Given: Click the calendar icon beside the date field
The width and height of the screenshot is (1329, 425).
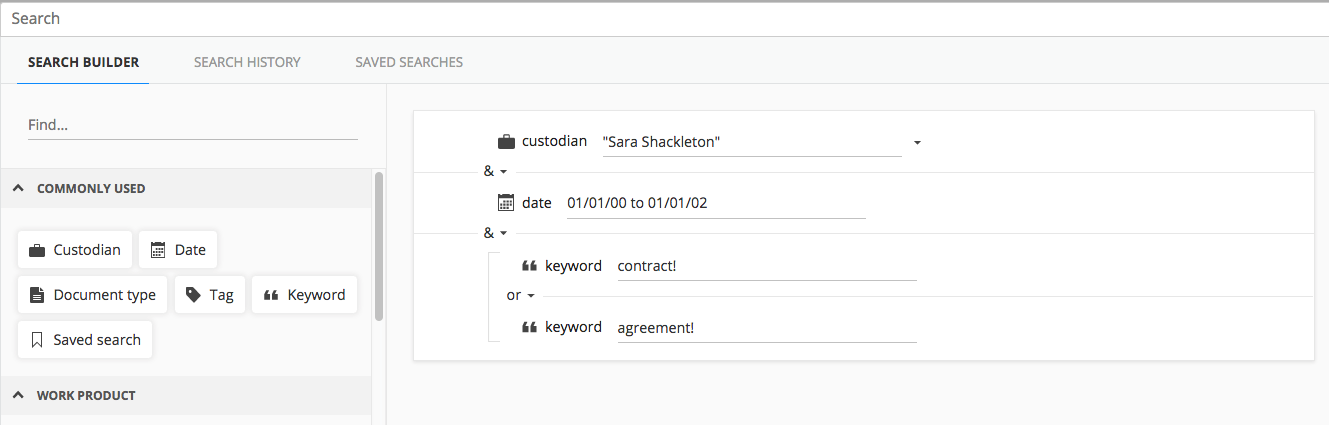Looking at the screenshot, I should tap(506, 203).
